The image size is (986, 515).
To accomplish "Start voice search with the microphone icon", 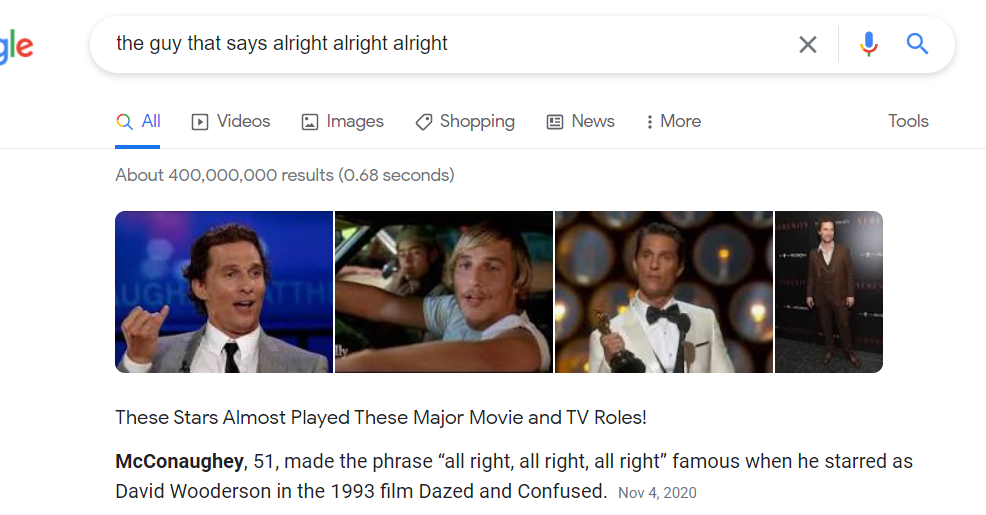I will tap(868, 44).
